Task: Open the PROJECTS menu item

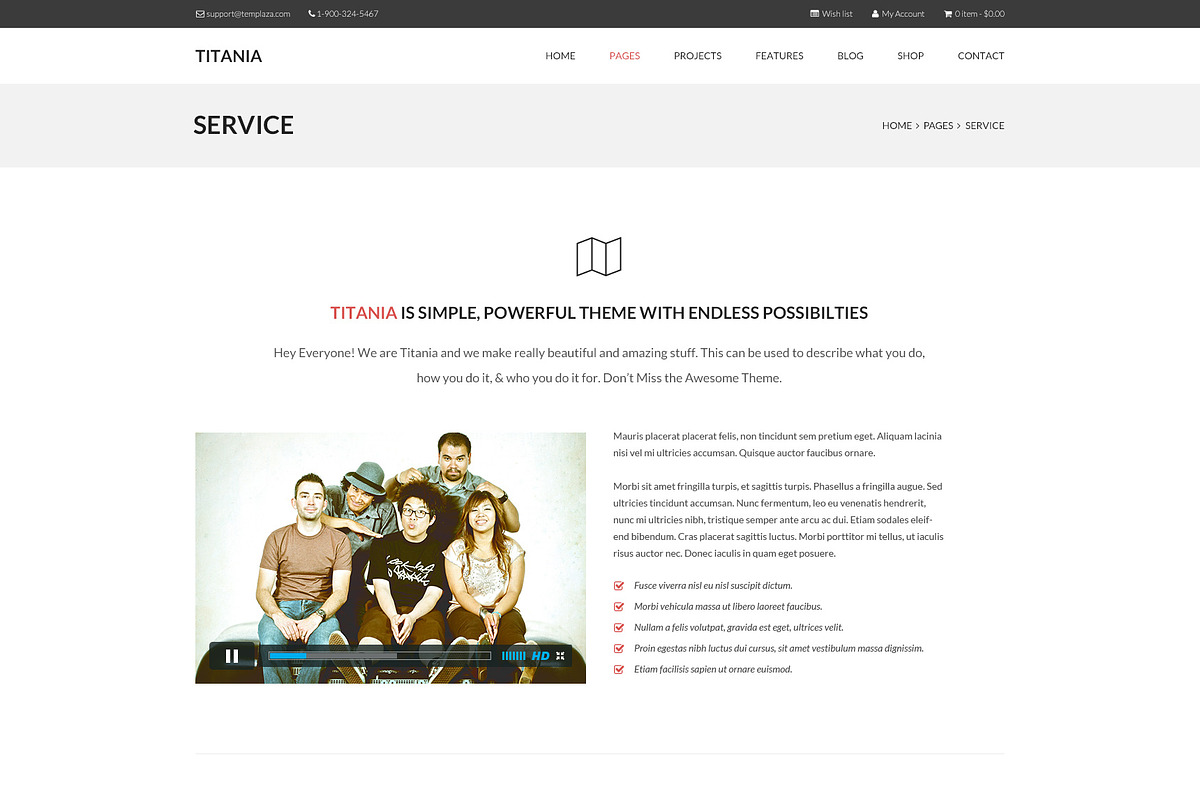Action: click(697, 56)
